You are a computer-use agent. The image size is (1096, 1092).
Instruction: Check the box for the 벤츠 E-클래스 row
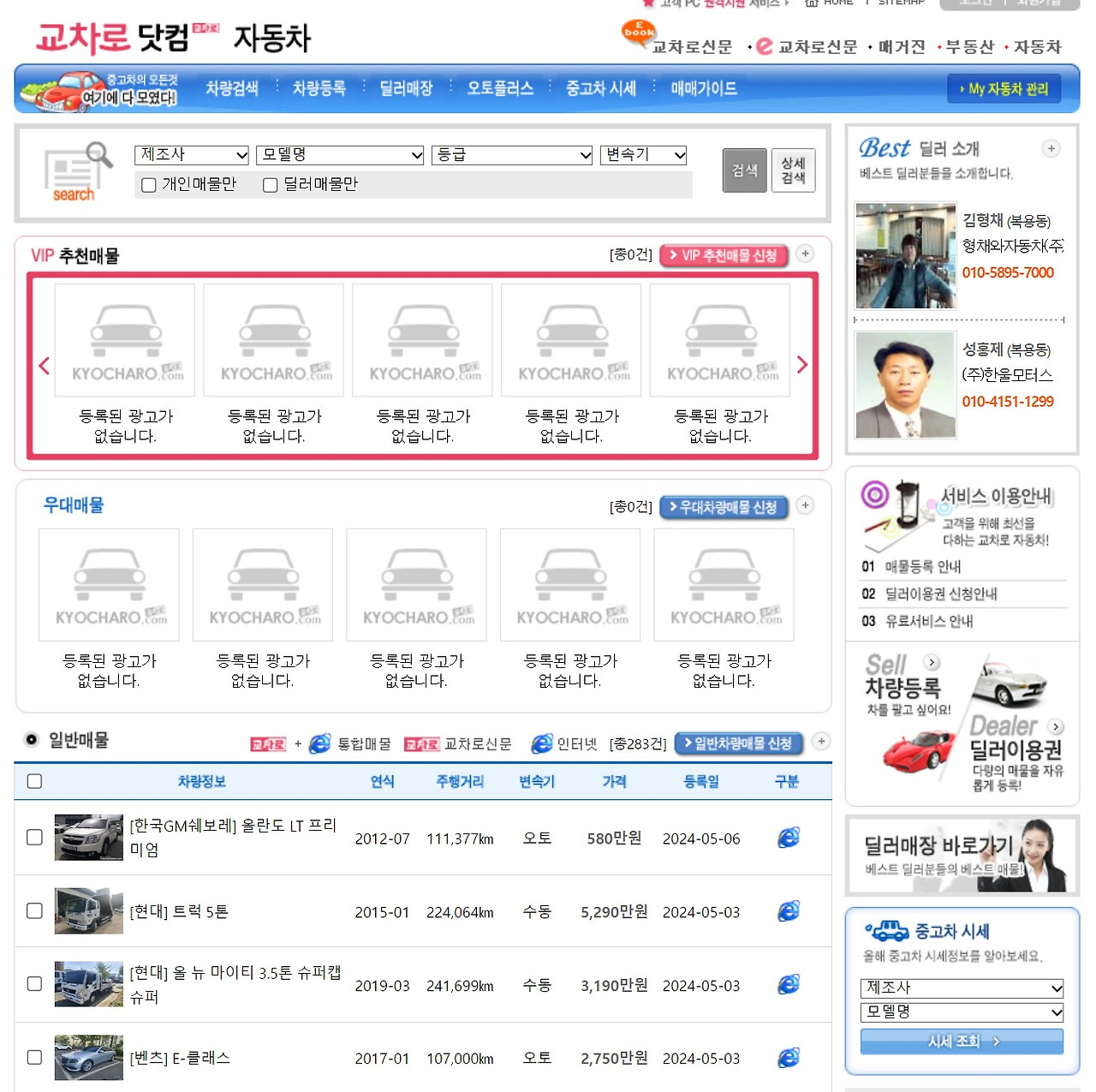[x=34, y=1057]
